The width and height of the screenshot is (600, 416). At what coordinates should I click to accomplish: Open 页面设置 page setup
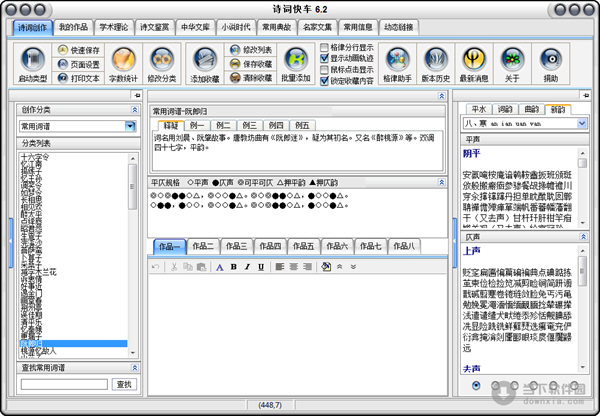point(78,64)
